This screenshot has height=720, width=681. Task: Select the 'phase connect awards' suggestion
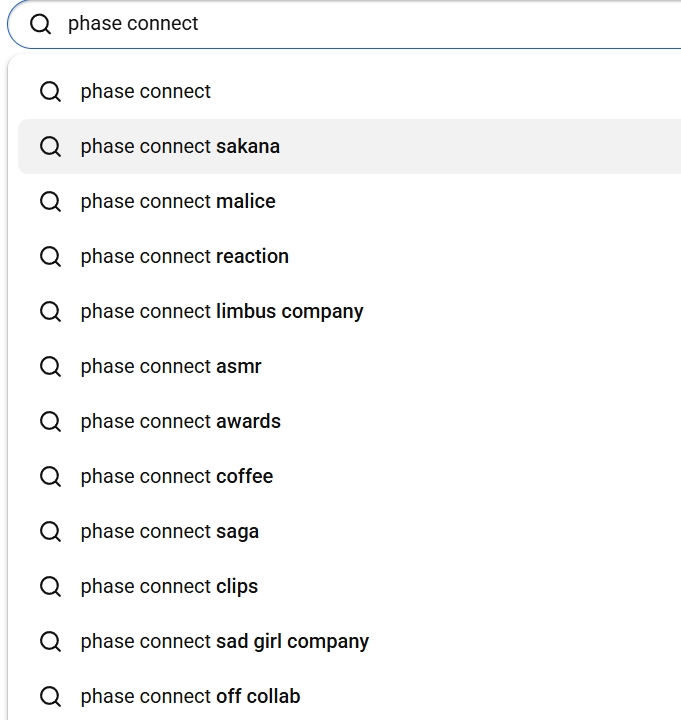181,422
